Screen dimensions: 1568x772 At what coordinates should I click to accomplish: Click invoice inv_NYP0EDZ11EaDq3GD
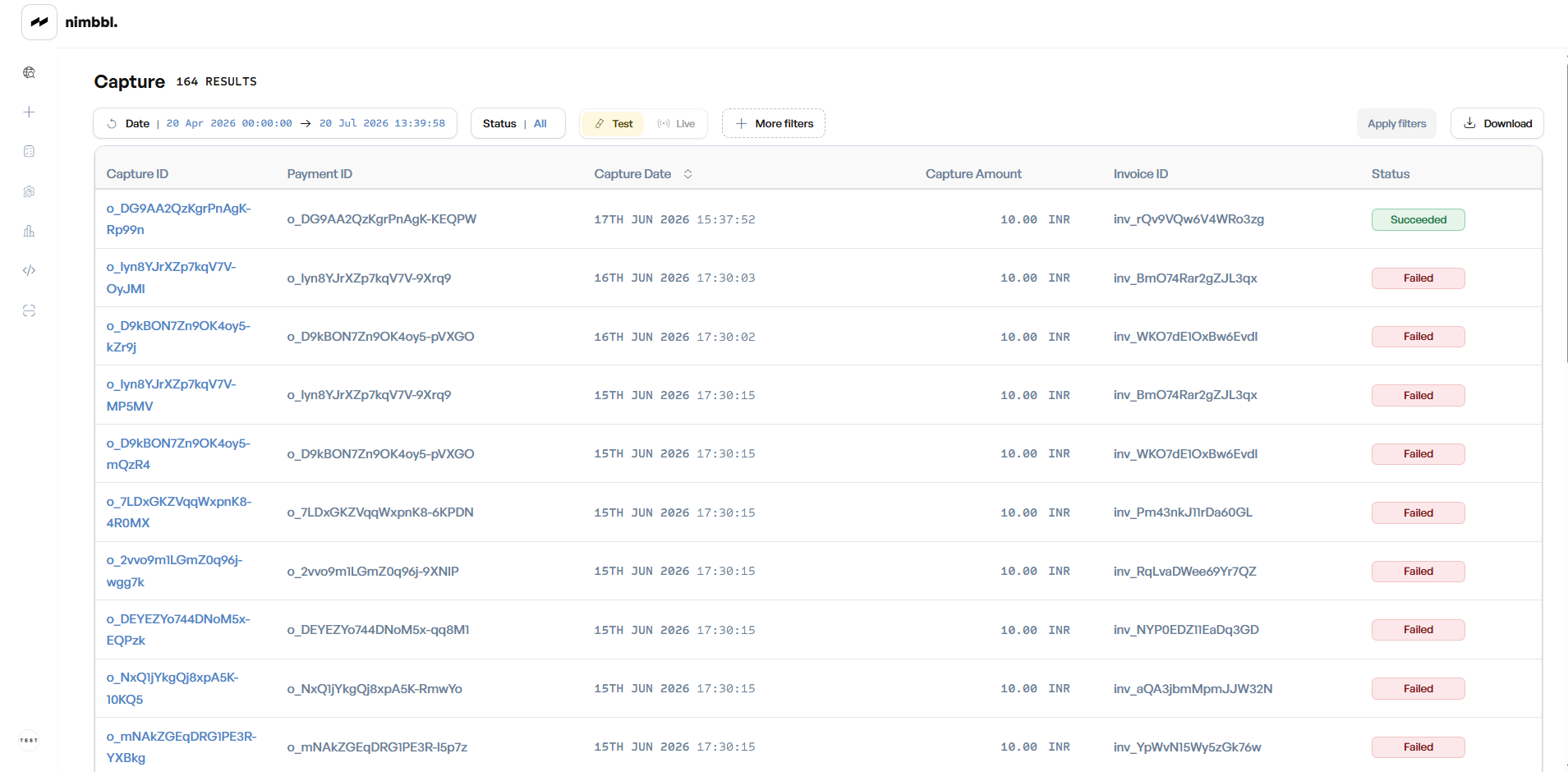click(1186, 630)
